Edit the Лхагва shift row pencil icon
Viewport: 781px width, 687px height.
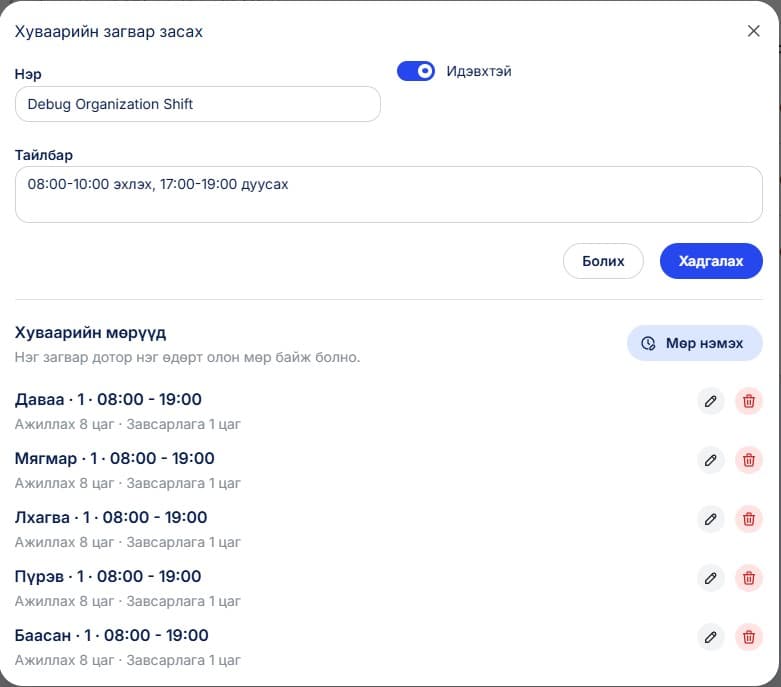(710, 519)
